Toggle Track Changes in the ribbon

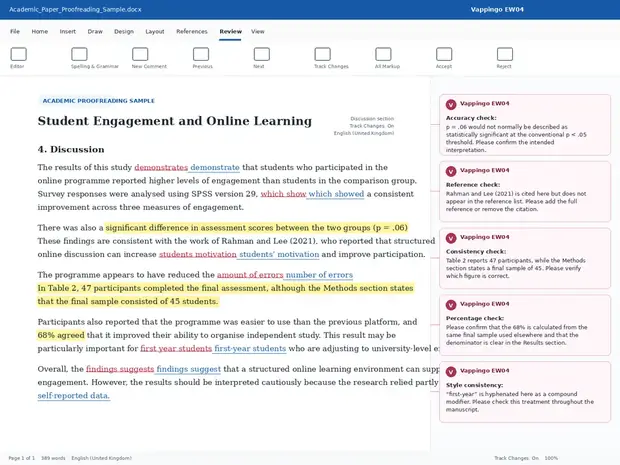(331, 58)
